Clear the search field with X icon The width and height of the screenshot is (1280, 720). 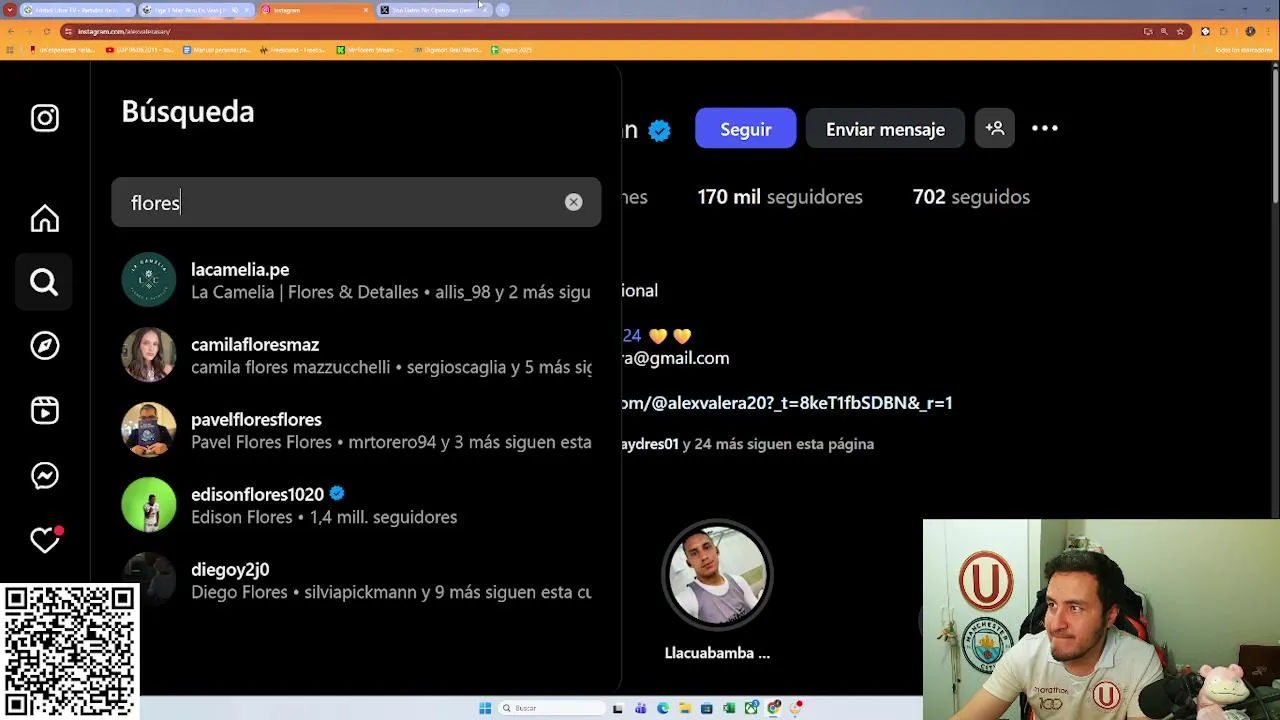(573, 202)
